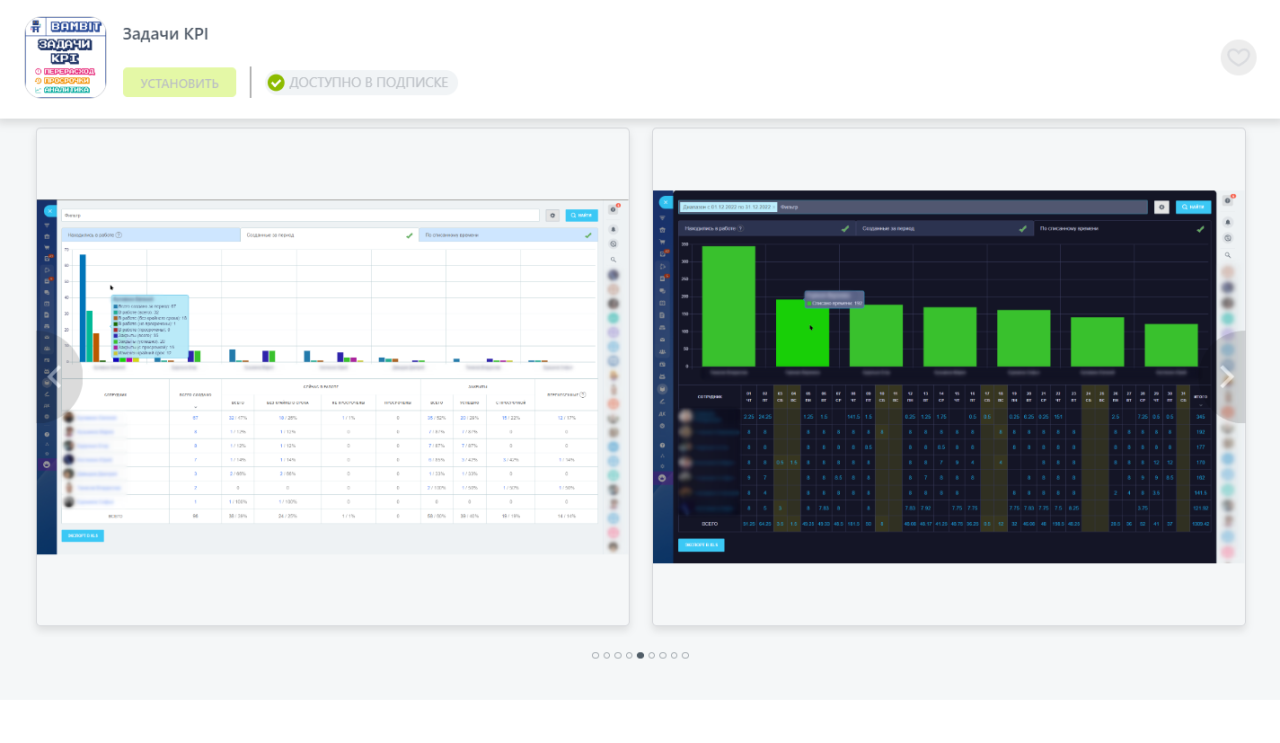
Task: Select the sixth carousel pagination dot
Action: click(652, 656)
